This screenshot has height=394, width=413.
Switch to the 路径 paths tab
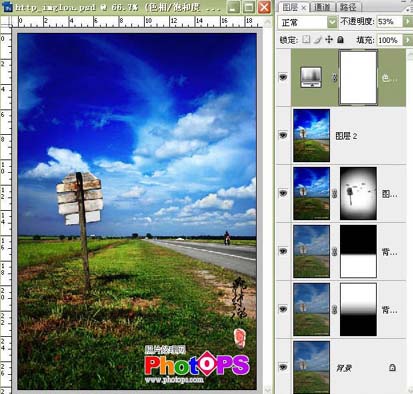coord(348,7)
